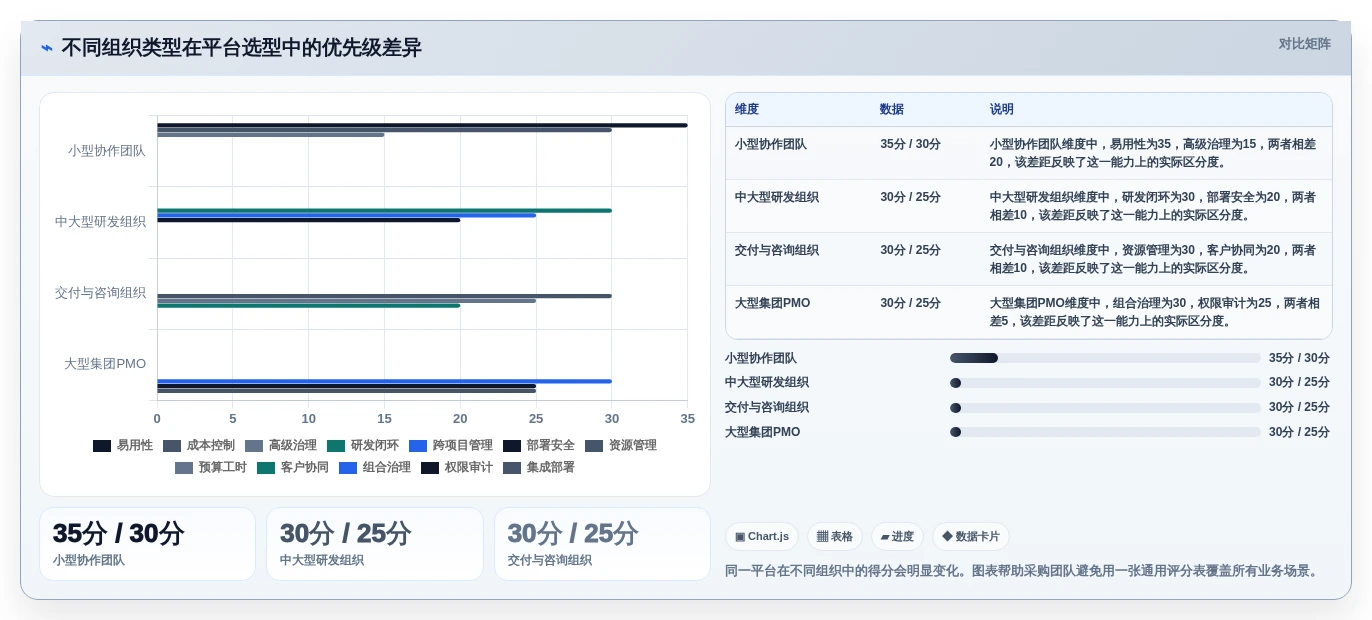The height and width of the screenshot is (620, 1372).
Task: Click the 大型集团PMO progress bar
Action: (x=1105, y=432)
